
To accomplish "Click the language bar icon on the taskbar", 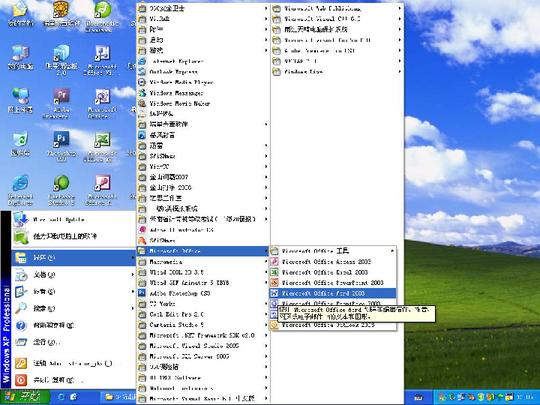I will click(418, 397).
